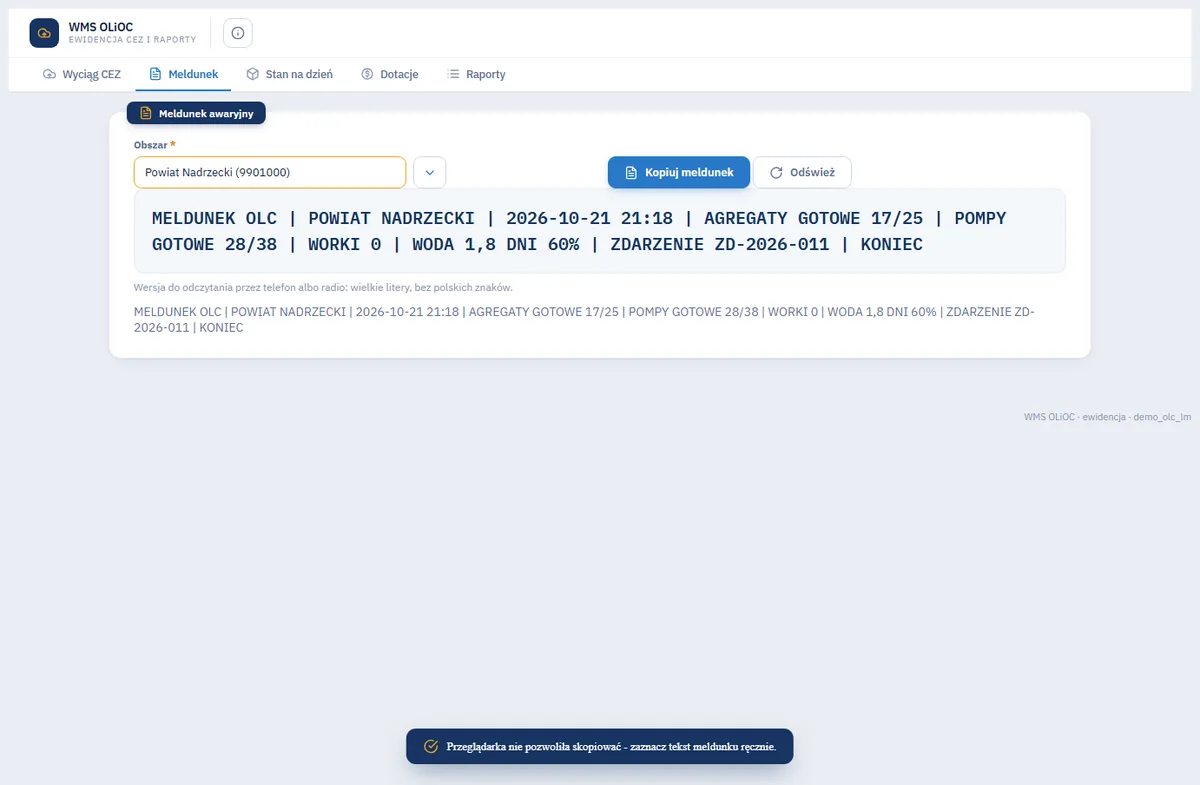Click the checkmark icon in the toast
Image resolution: width=1200 pixels, height=785 pixels.
(431, 746)
